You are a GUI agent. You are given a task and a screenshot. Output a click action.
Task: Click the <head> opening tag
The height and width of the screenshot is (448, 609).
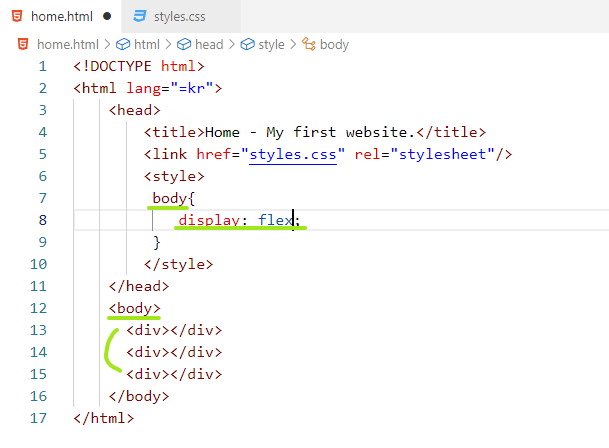click(x=134, y=110)
